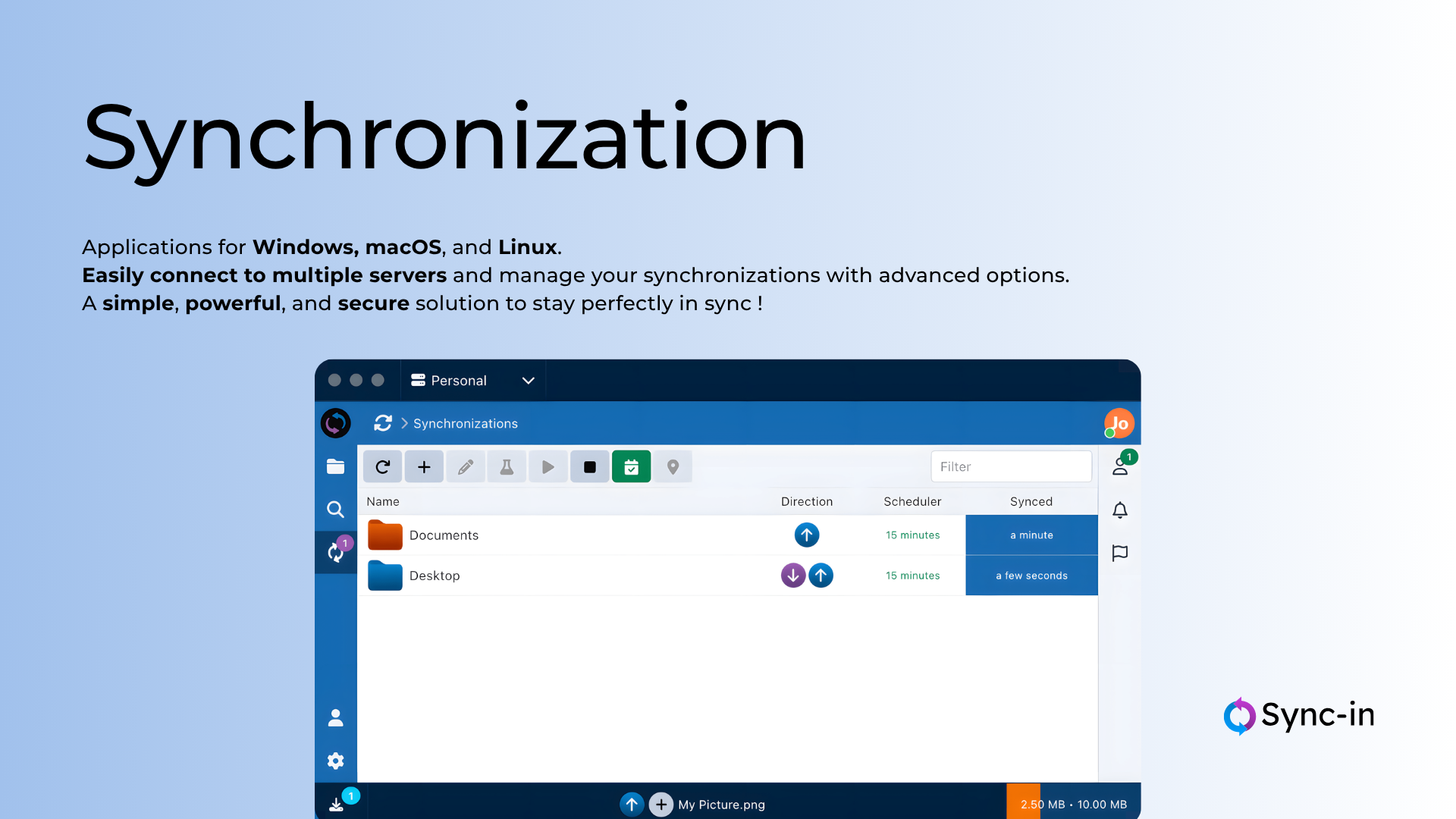Add a new synchronization with plus button
Screen dimensions: 1456x819
pyautogui.click(x=424, y=467)
